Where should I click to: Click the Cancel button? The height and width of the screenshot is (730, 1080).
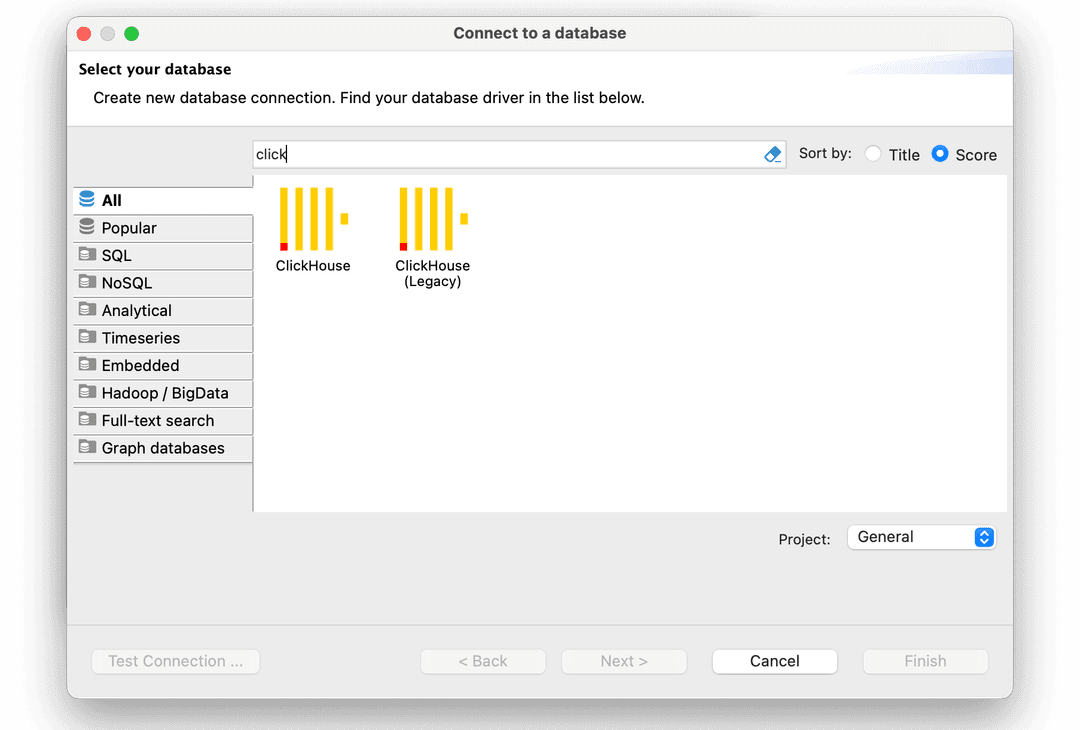(775, 661)
